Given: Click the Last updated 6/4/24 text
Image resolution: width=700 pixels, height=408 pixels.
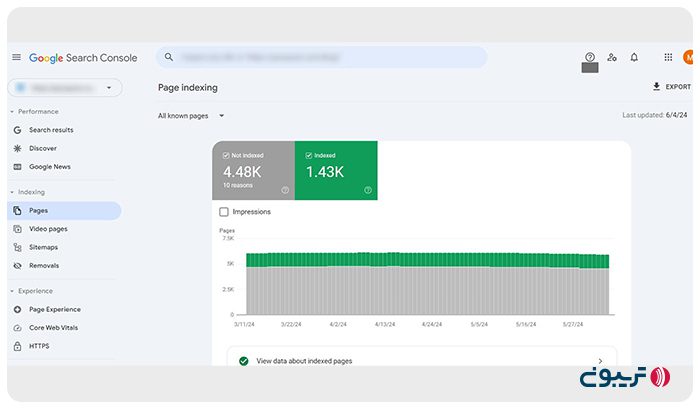Looking at the screenshot, I should click(x=654, y=115).
